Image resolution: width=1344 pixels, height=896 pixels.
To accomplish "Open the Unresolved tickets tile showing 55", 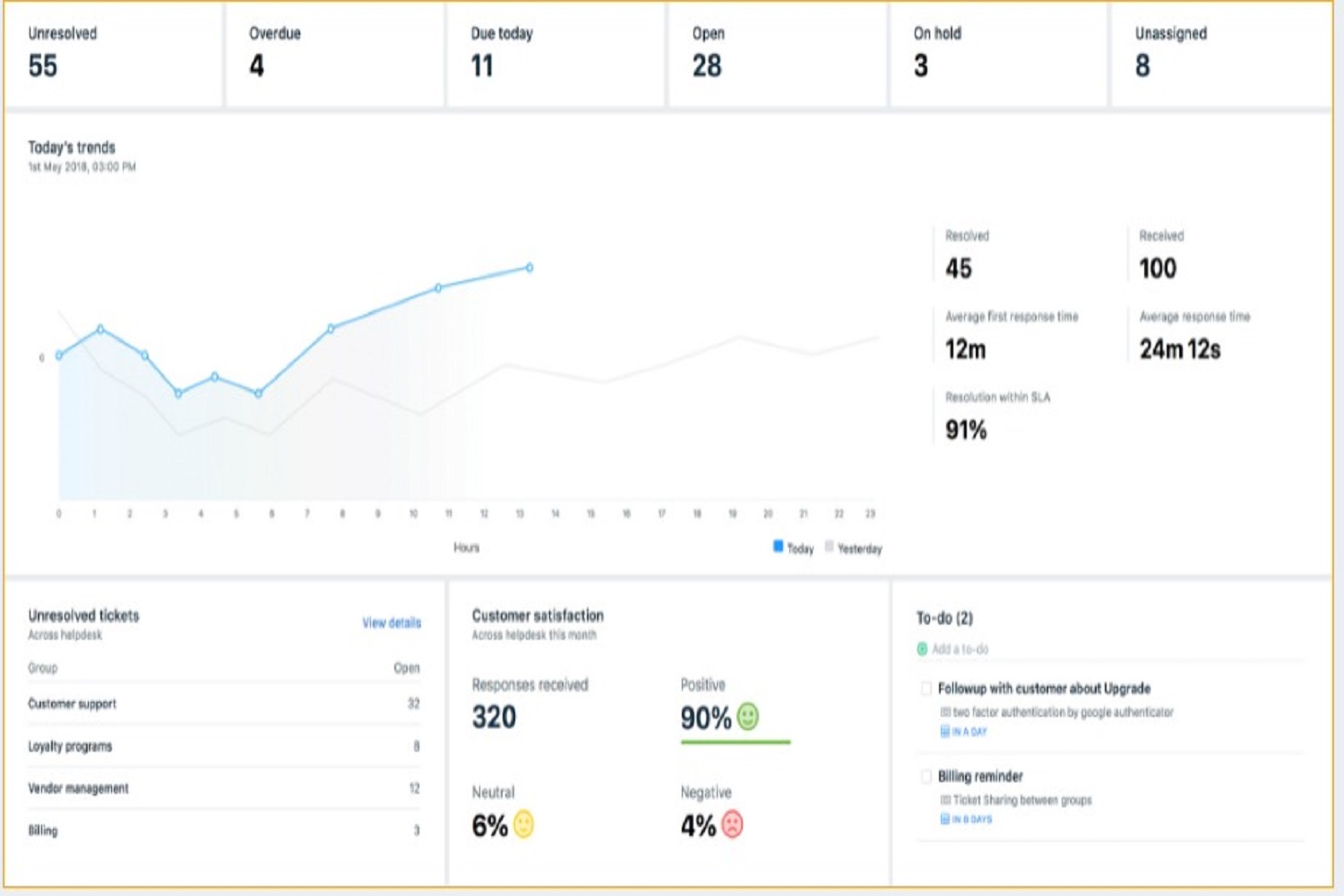I will point(113,54).
